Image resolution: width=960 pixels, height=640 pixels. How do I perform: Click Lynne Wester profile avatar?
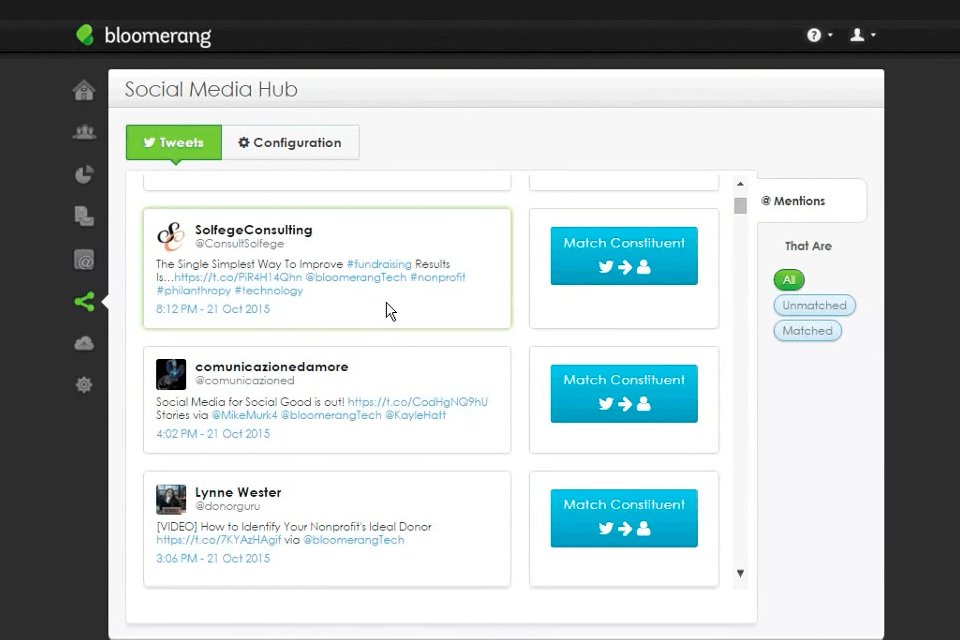pyautogui.click(x=171, y=499)
